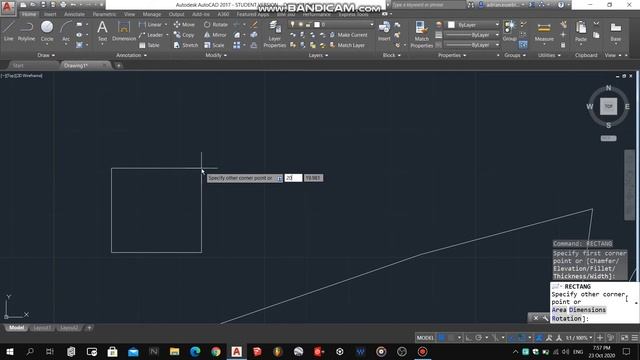Screen dimensions: 640x360
Task: Choose the Area option in command line
Action: coord(559,310)
